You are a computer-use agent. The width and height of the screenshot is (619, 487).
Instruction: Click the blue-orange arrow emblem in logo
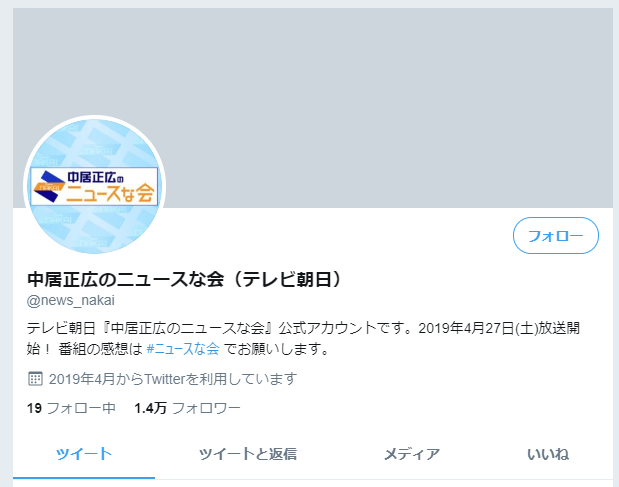49,186
